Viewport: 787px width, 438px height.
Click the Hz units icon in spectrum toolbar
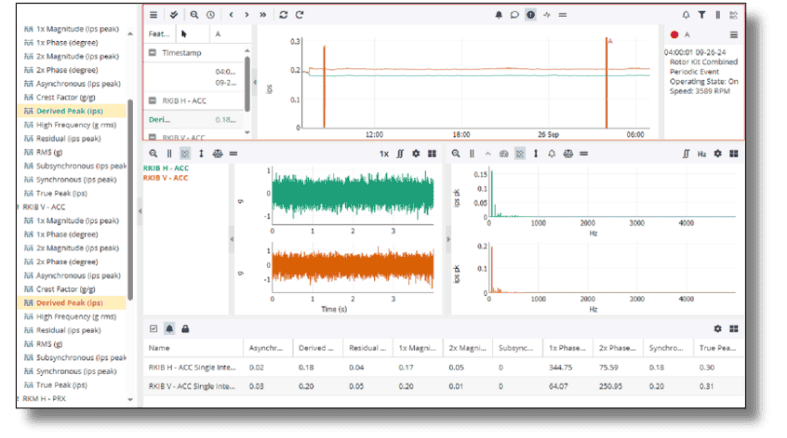click(x=702, y=154)
